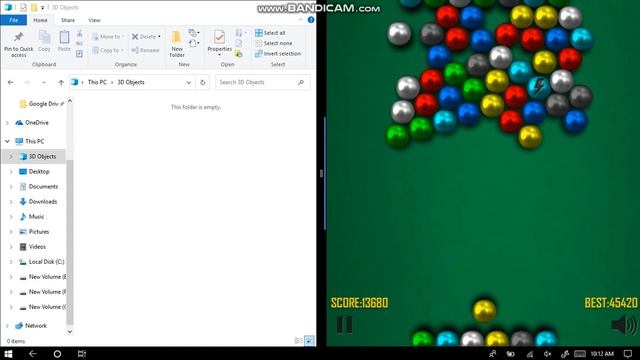The image size is (640, 360).
Task: Click Rename in Organize group
Action: coord(146,50)
